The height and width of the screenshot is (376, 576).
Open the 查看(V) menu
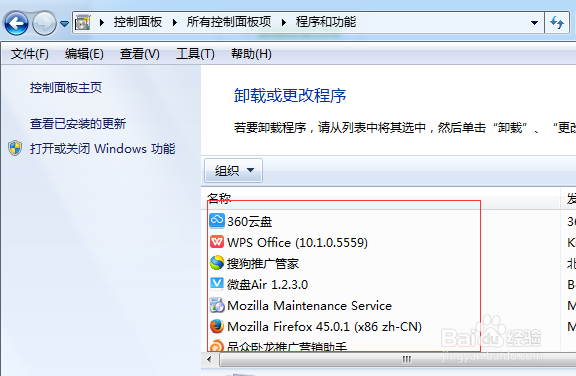pos(140,54)
